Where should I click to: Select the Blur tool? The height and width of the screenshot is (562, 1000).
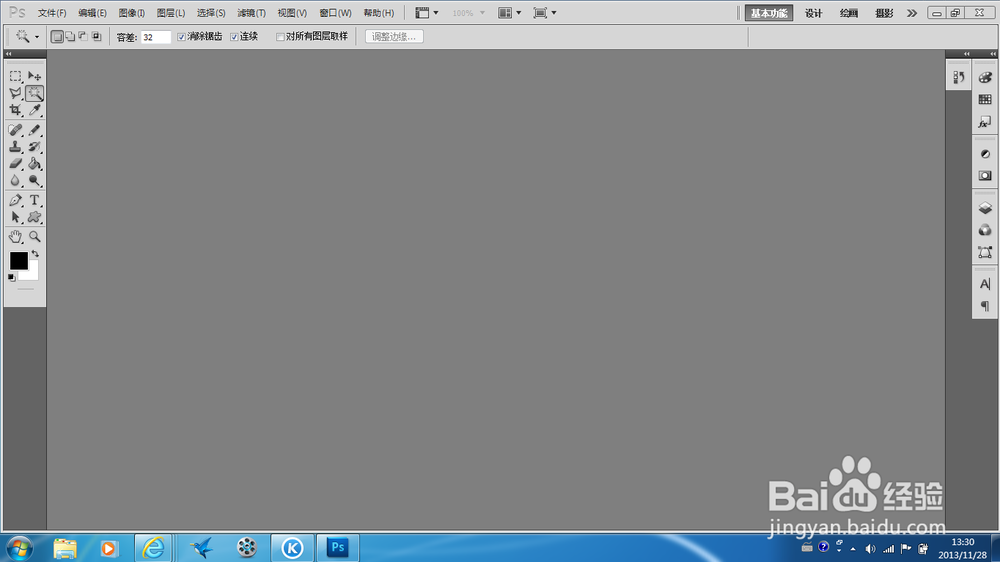point(15,181)
